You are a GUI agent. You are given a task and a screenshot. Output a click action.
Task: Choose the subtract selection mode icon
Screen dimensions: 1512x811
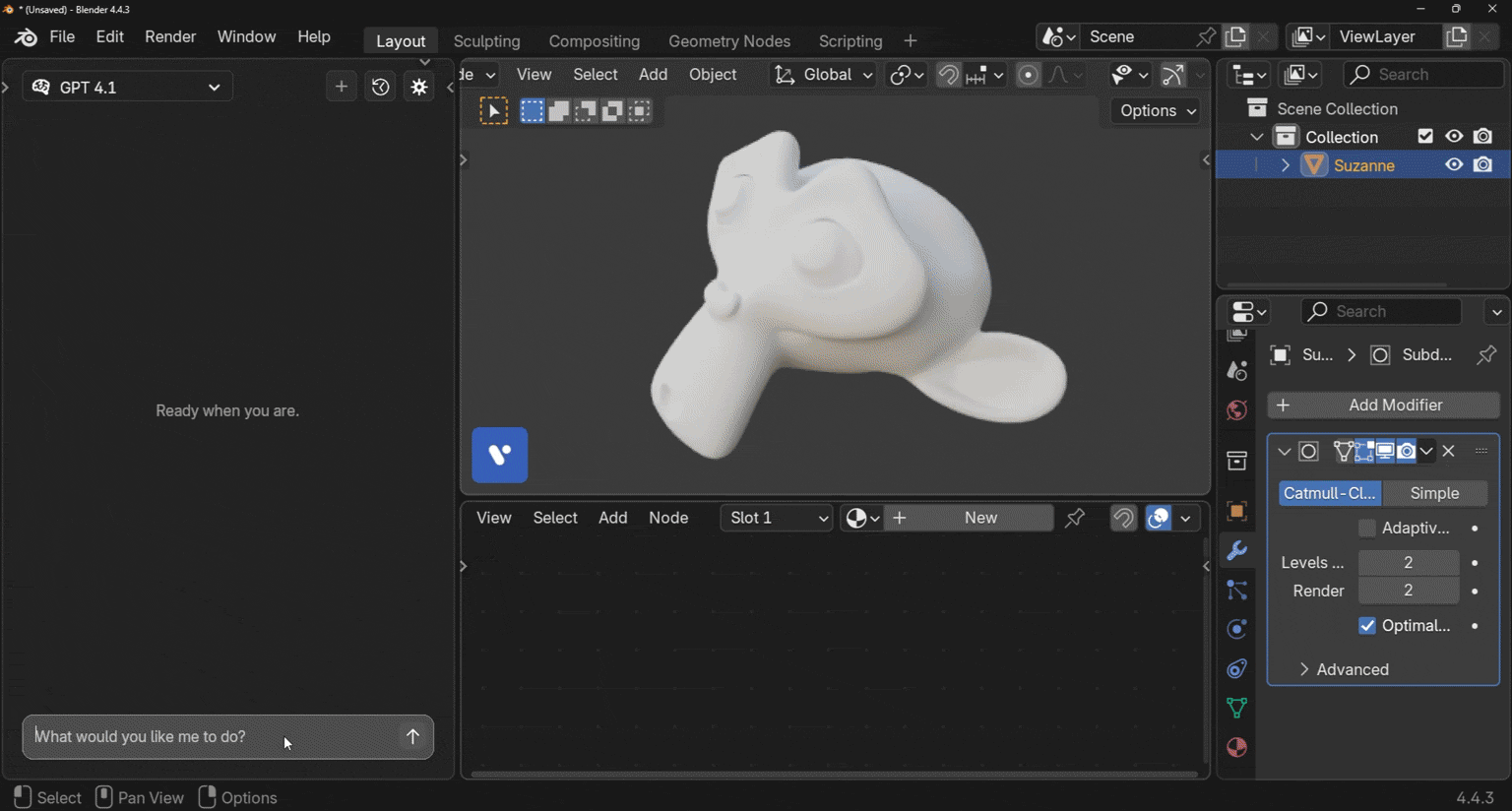click(586, 111)
